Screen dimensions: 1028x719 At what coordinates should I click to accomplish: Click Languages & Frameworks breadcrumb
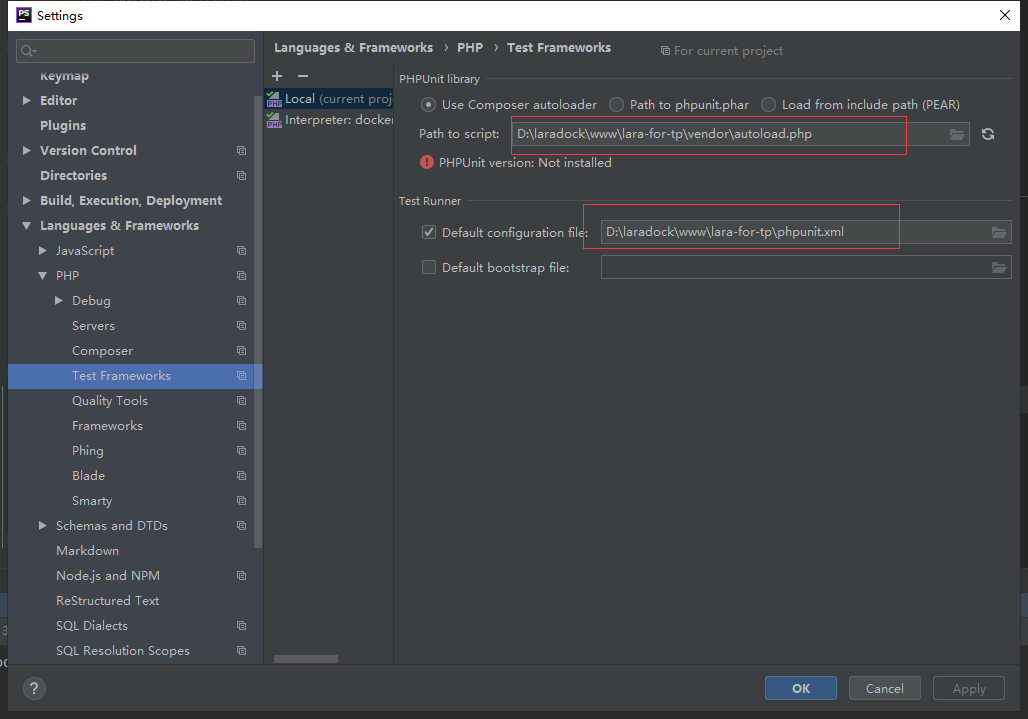click(353, 48)
